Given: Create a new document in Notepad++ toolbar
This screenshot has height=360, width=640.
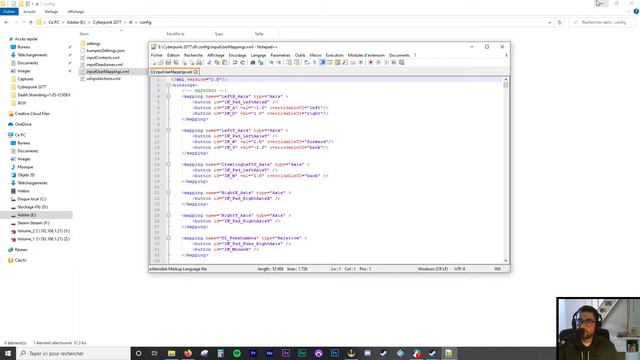Looking at the screenshot, I should coord(154,62).
